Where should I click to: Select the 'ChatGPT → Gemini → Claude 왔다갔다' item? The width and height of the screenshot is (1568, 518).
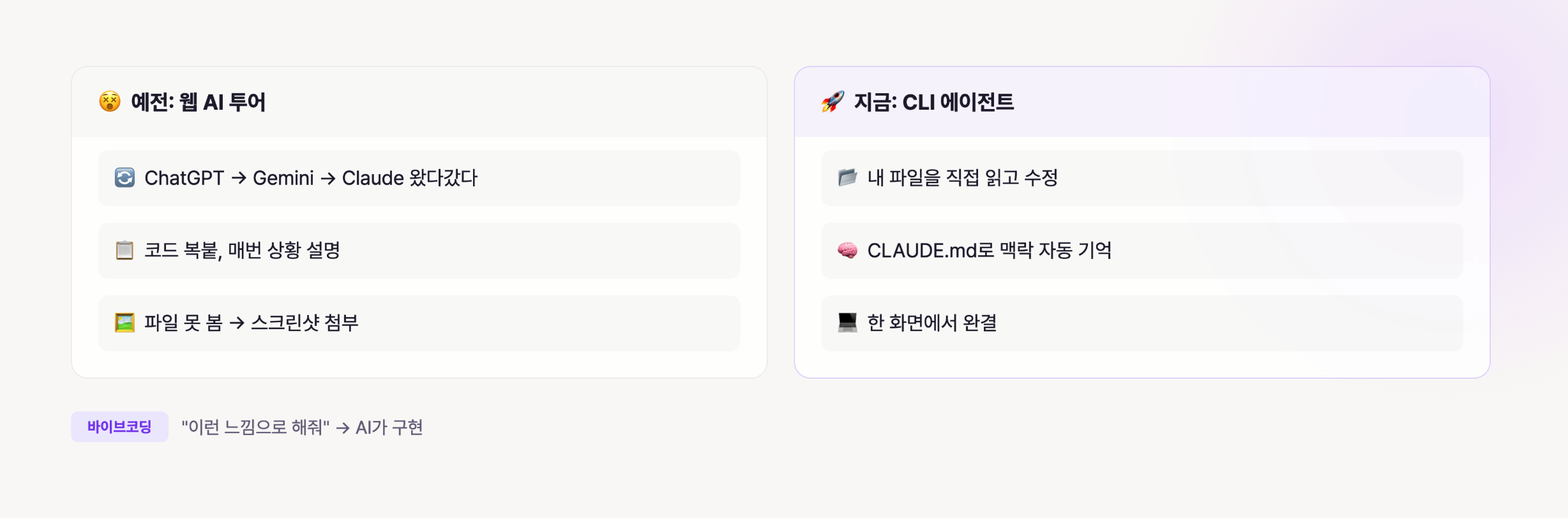(x=419, y=178)
